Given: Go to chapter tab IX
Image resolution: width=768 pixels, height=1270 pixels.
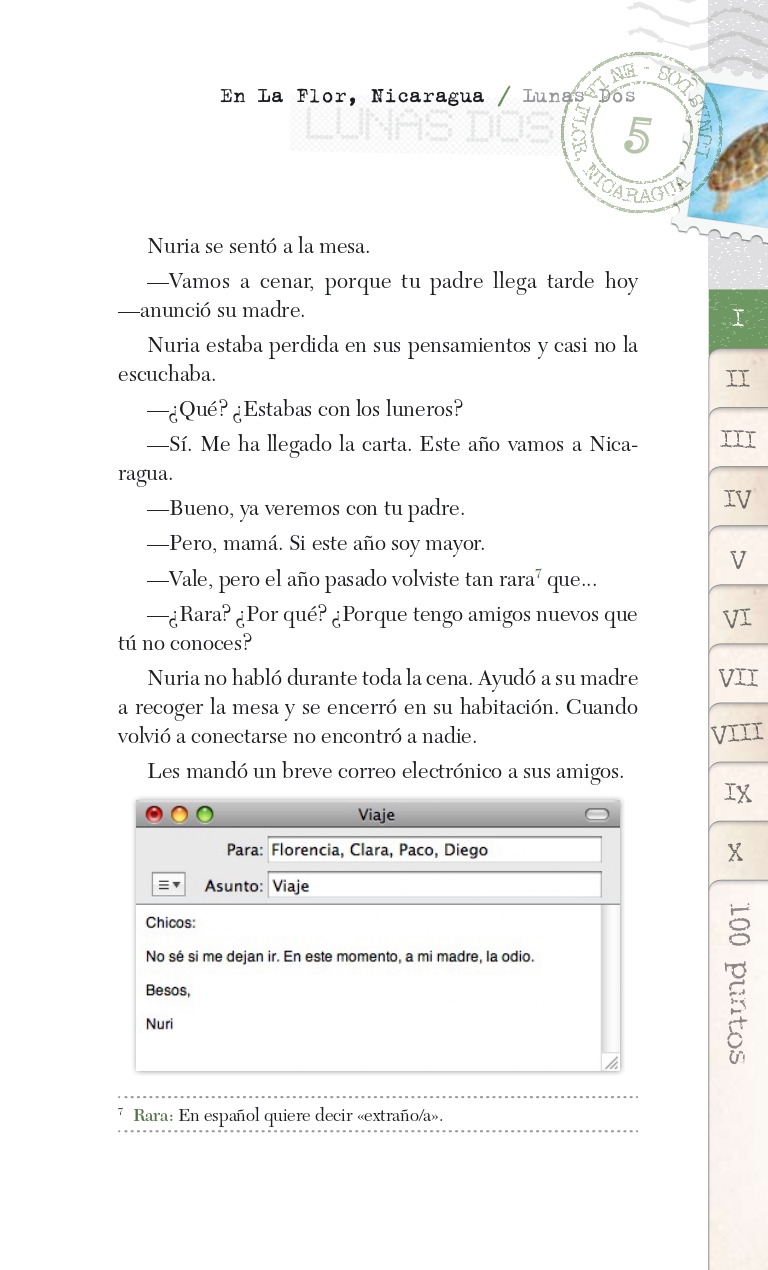Looking at the screenshot, I should tap(738, 794).
